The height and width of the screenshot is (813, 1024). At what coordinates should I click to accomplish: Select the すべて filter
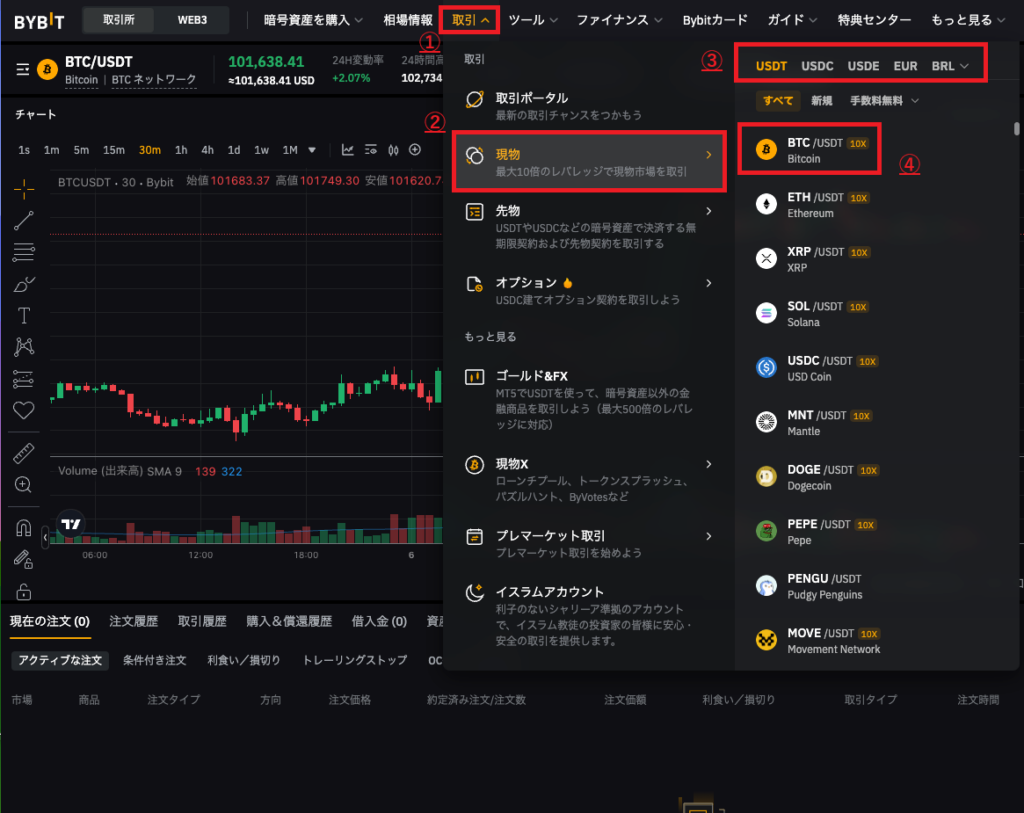[778, 101]
